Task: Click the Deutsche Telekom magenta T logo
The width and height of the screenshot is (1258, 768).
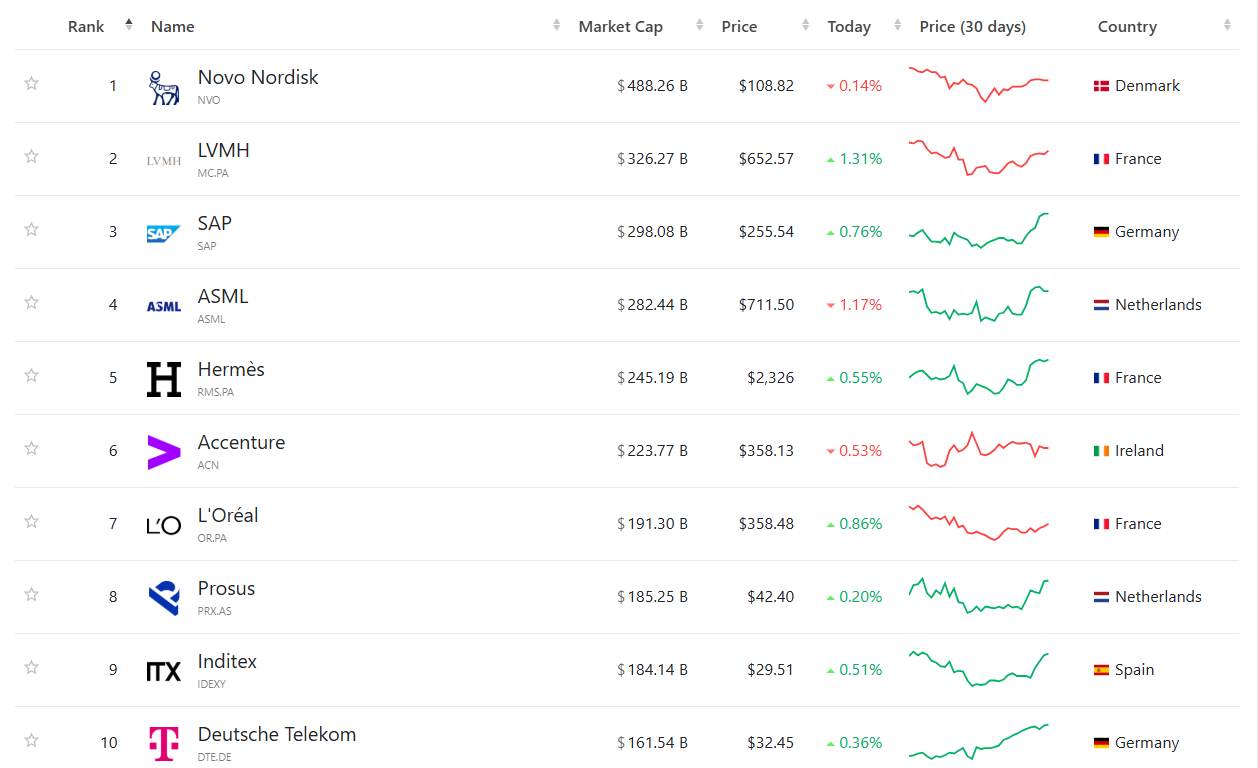Action: click(164, 743)
